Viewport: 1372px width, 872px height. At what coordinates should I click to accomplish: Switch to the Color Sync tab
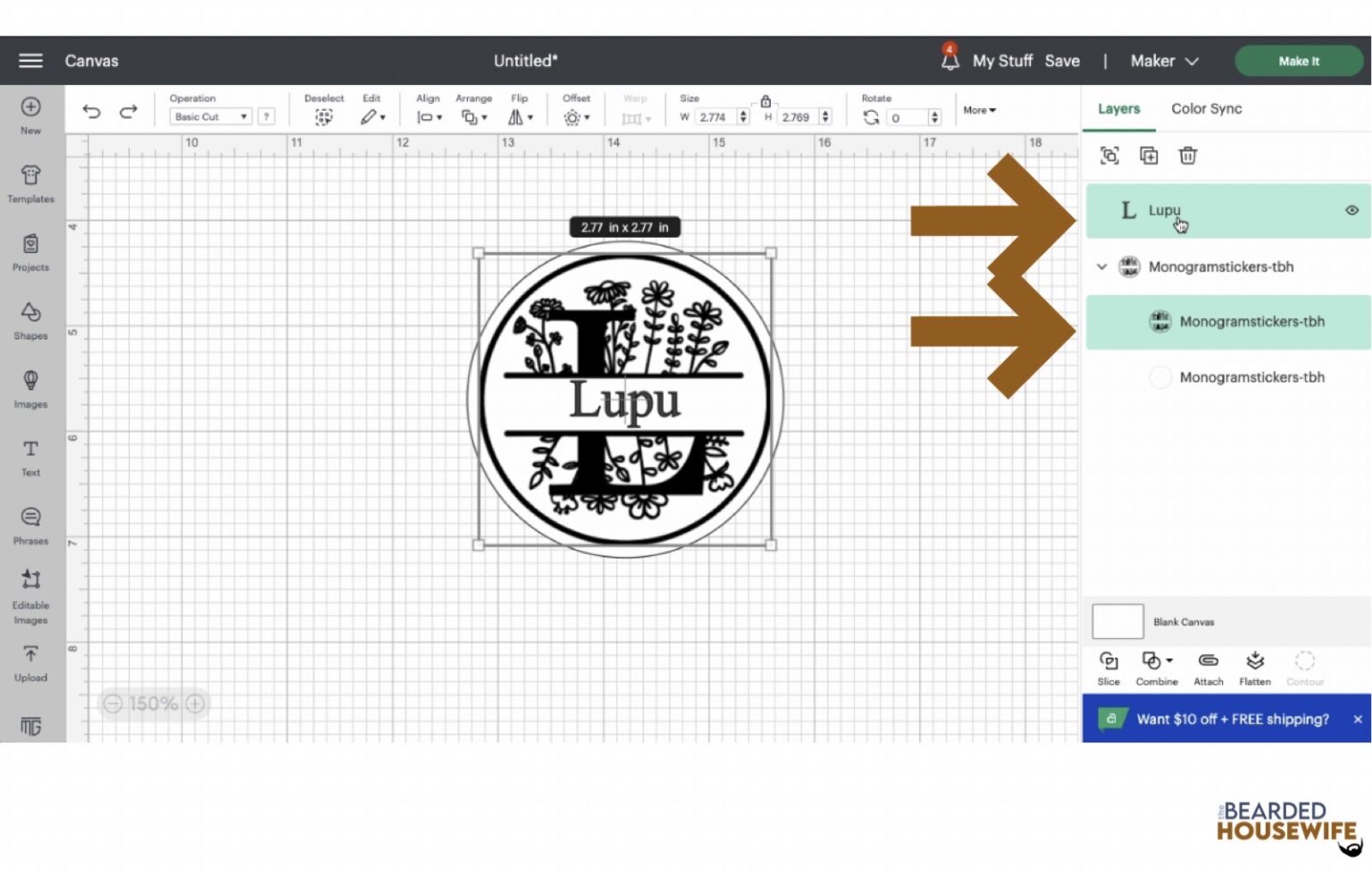(x=1207, y=108)
